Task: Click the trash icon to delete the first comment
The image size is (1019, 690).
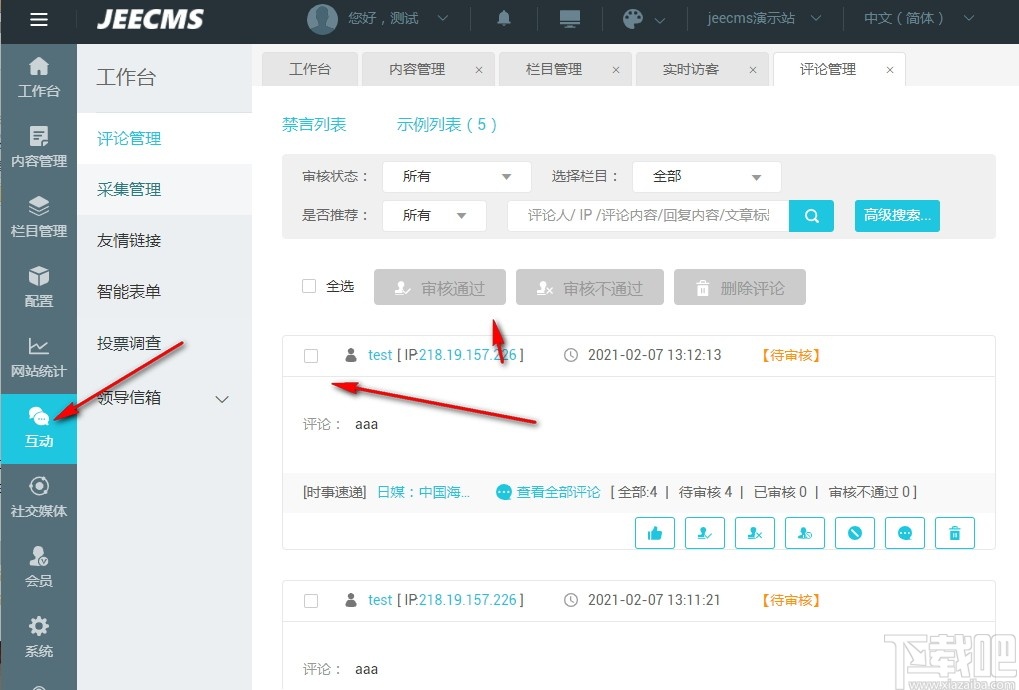Action: click(954, 533)
